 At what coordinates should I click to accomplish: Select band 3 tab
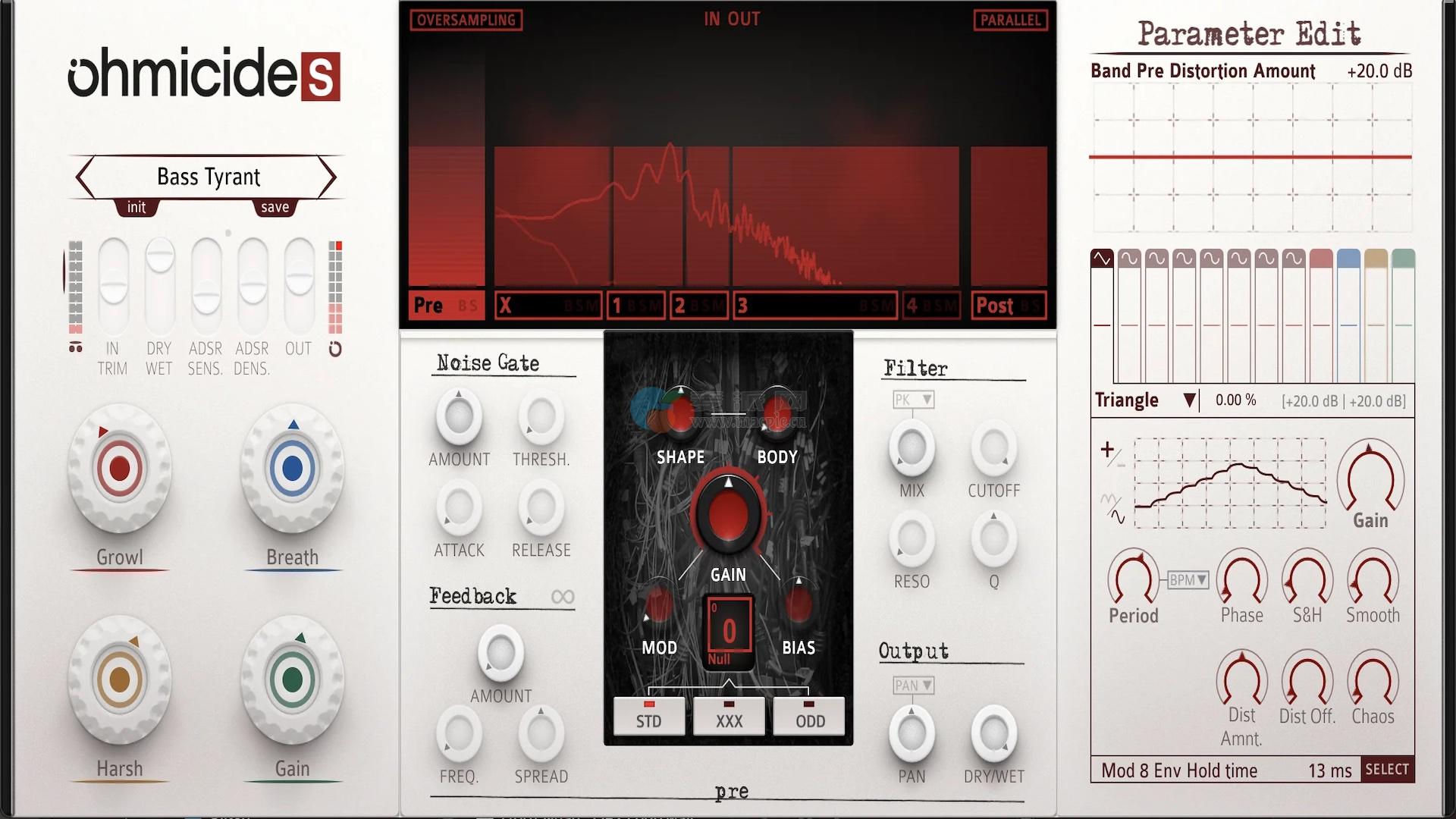click(815, 305)
